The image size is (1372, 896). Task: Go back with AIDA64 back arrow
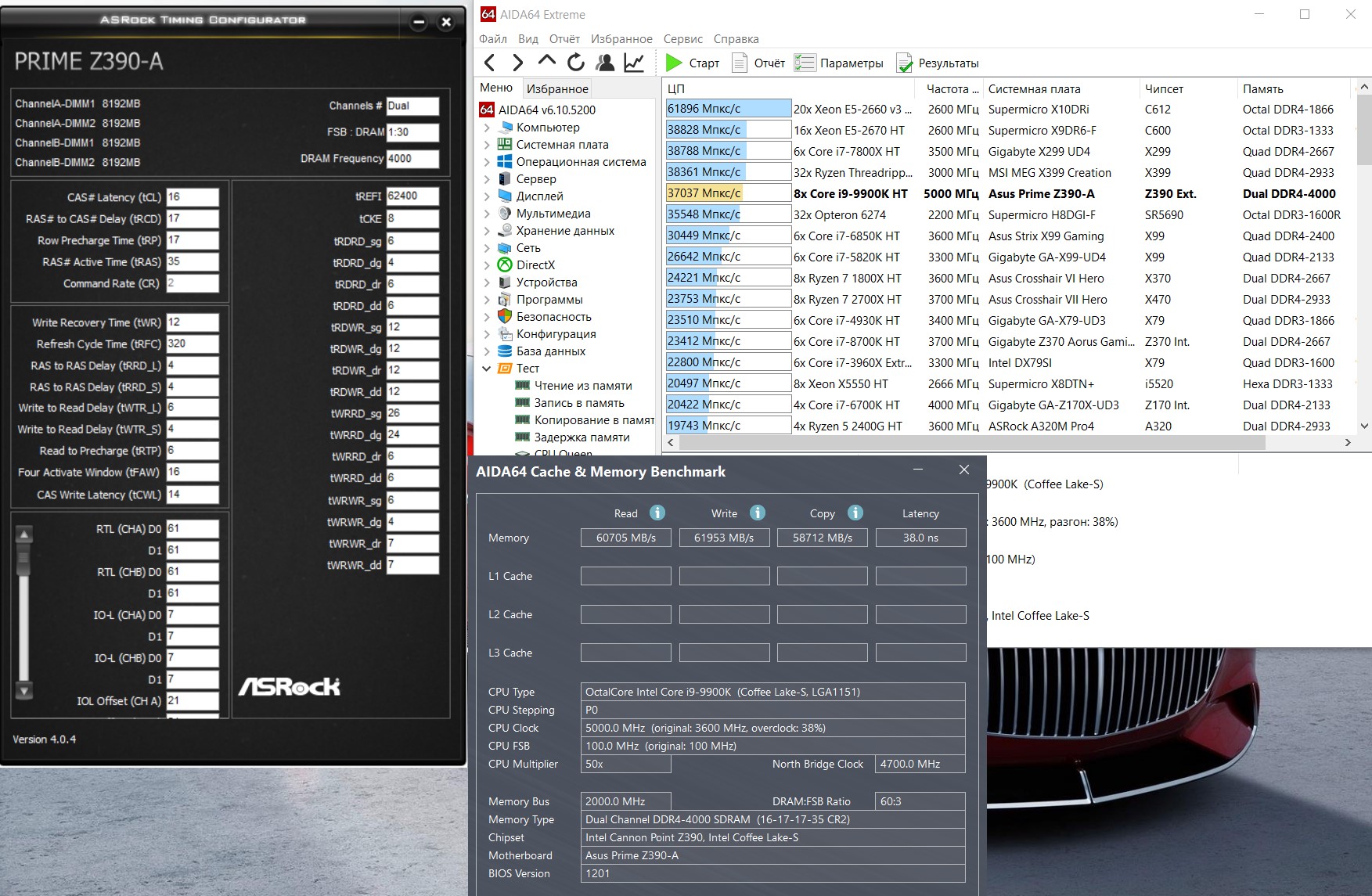coord(490,63)
